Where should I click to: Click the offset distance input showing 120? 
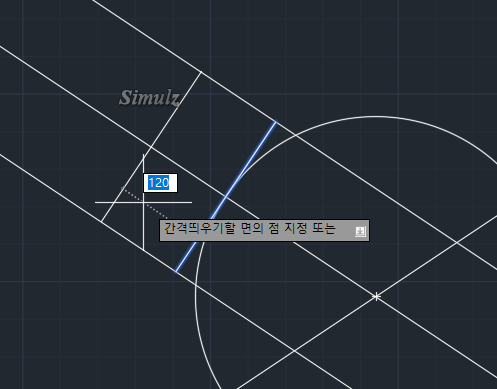(x=160, y=183)
